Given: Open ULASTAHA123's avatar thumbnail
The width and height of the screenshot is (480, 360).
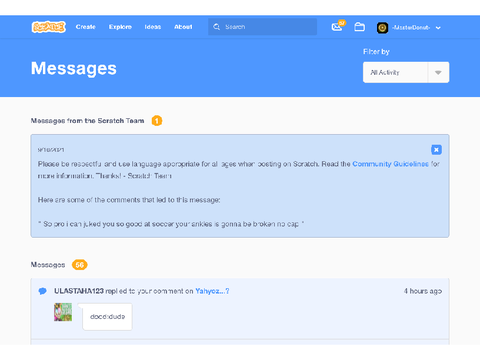Looking at the screenshot, I should pyautogui.click(x=63, y=312).
